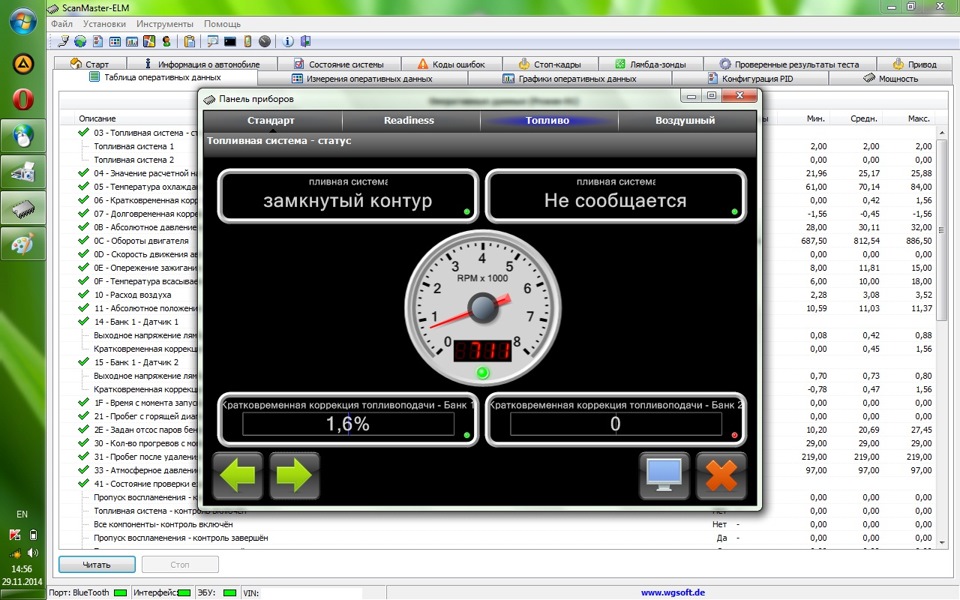
Task: Go to next dashboard page with right arrow
Action: pyautogui.click(x=294, y=476)
